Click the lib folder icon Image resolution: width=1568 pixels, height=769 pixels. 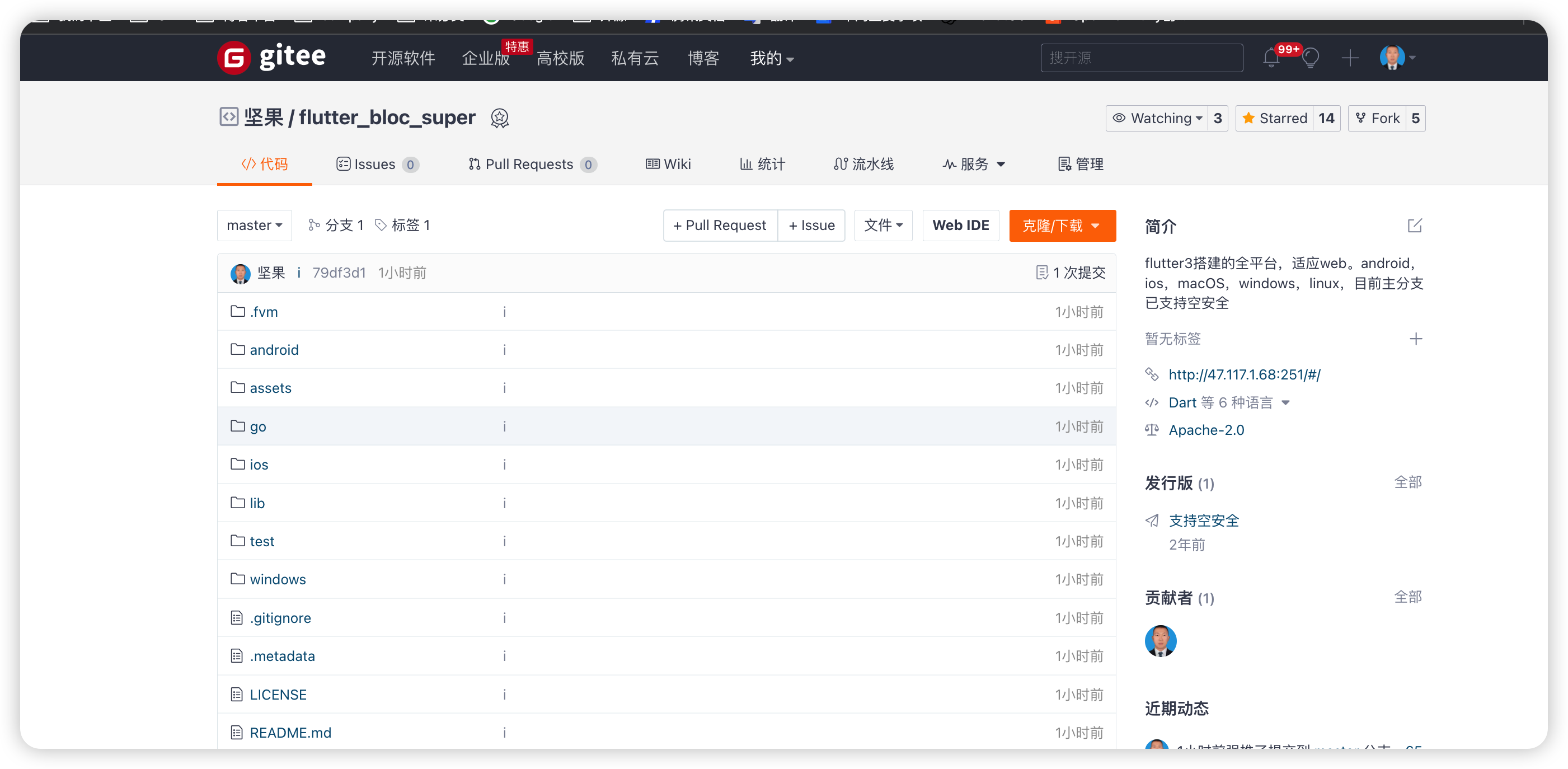237,503
